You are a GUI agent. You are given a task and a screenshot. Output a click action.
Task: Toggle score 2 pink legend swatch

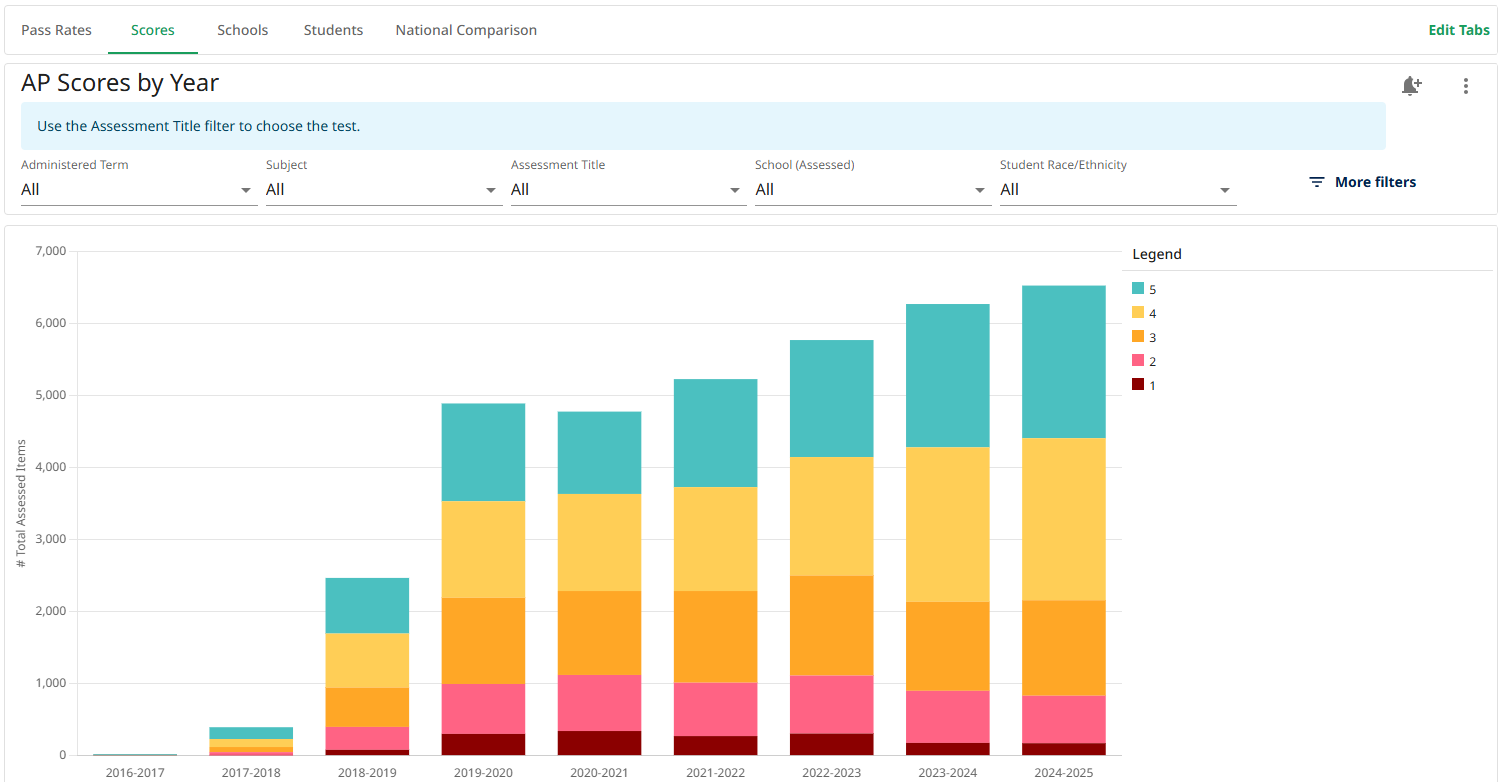pyautogui.click(x=1138, y=361)
